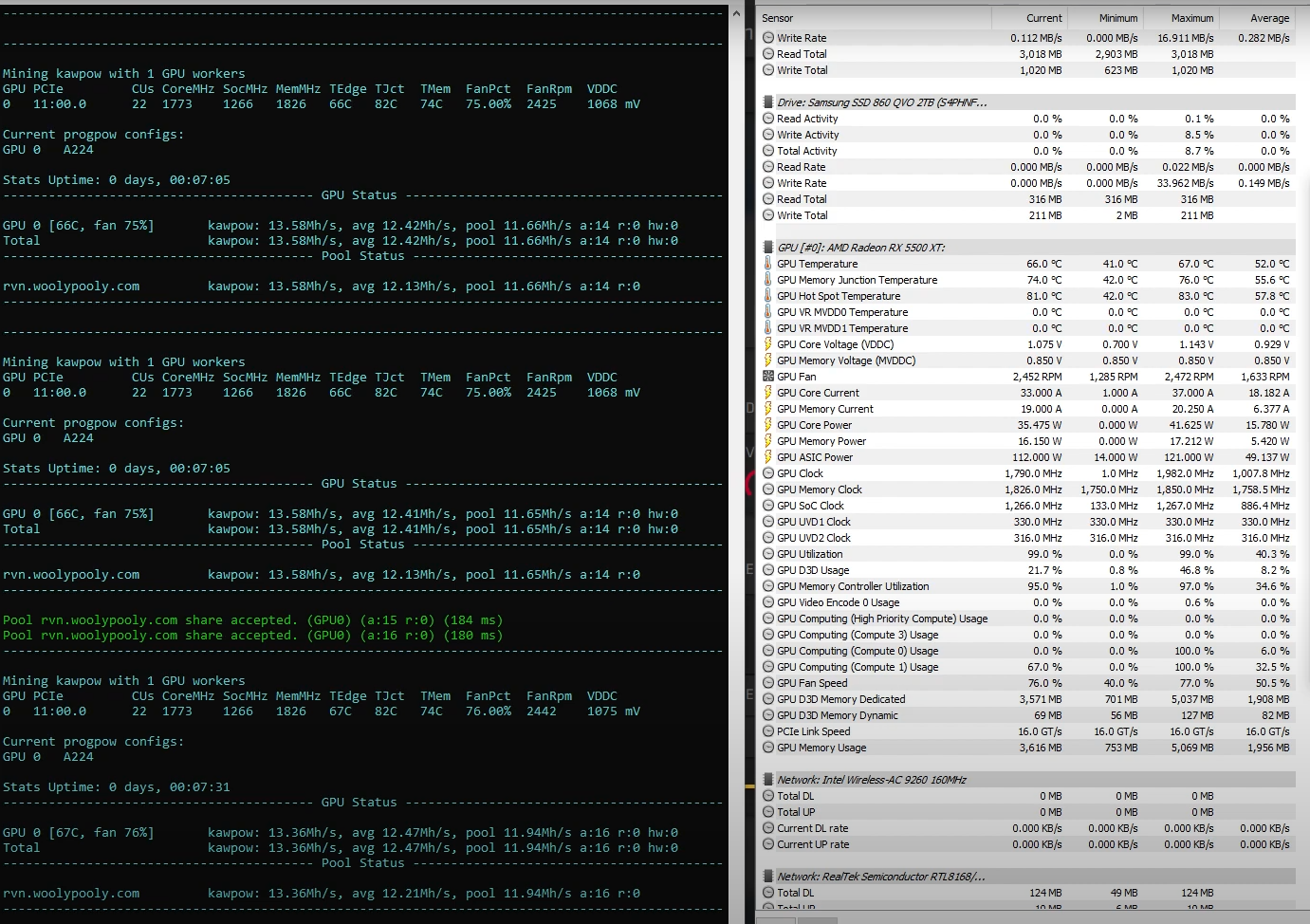Click the Samsung SSD Read Activity icon
Screen dimensions: 1310x924
coord(768,119)
